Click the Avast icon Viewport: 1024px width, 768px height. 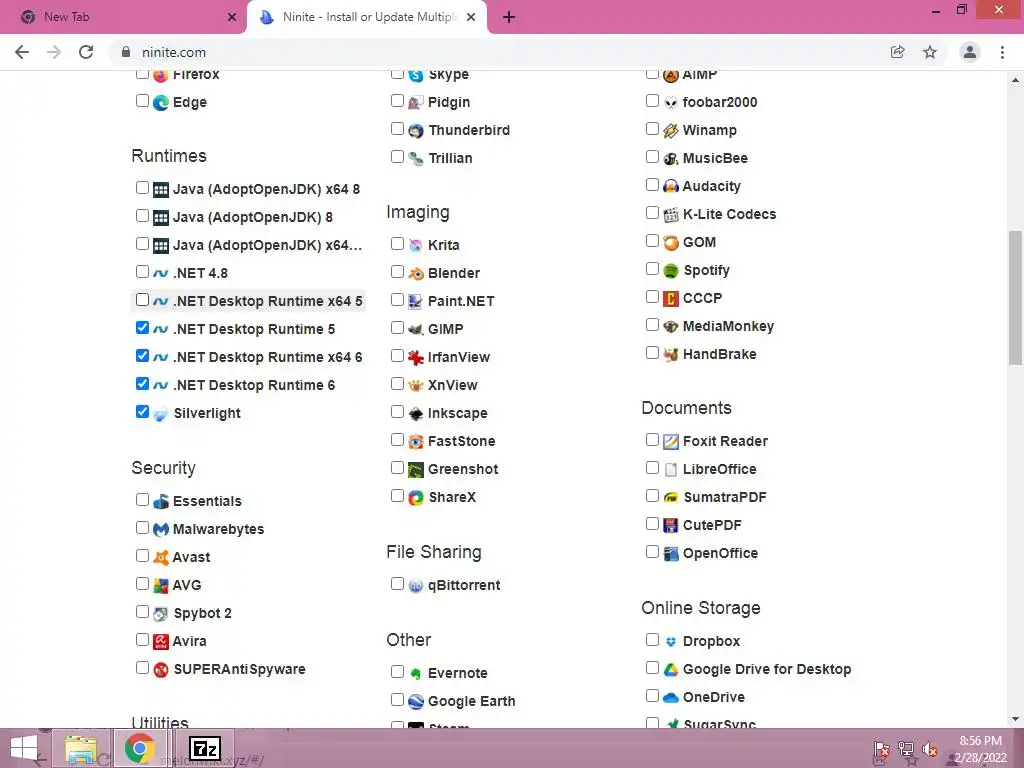(x=161, y=558)
